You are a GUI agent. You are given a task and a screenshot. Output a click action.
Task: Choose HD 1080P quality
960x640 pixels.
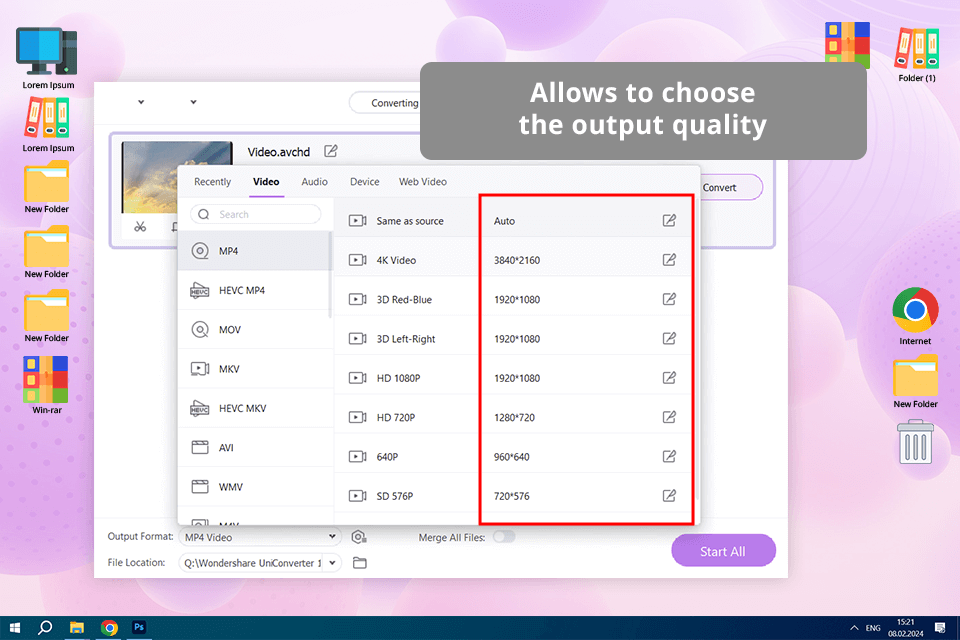point(406,378)
